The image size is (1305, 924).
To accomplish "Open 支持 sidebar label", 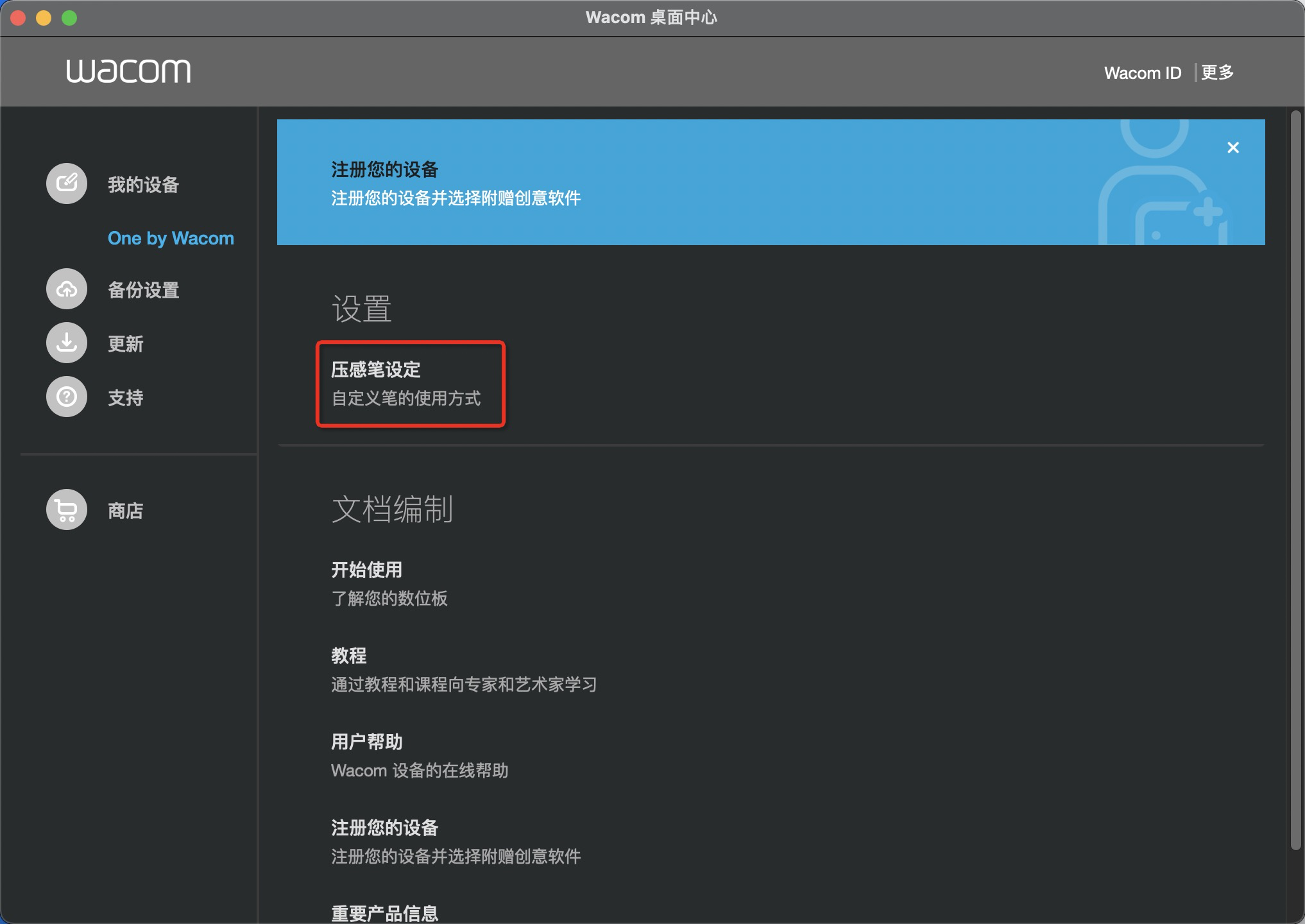I will pyautogui.click(x=126, y=398).
